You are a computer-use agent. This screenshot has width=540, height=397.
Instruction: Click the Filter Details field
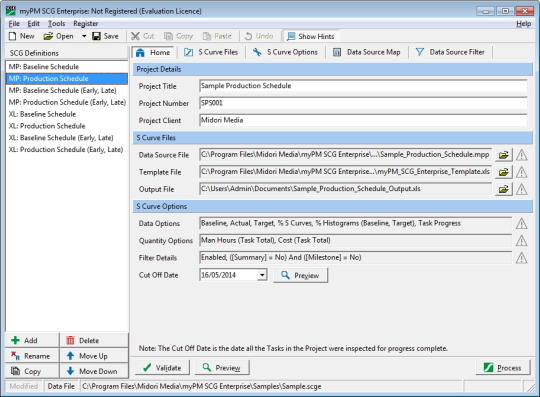click(x=355, y=258)
